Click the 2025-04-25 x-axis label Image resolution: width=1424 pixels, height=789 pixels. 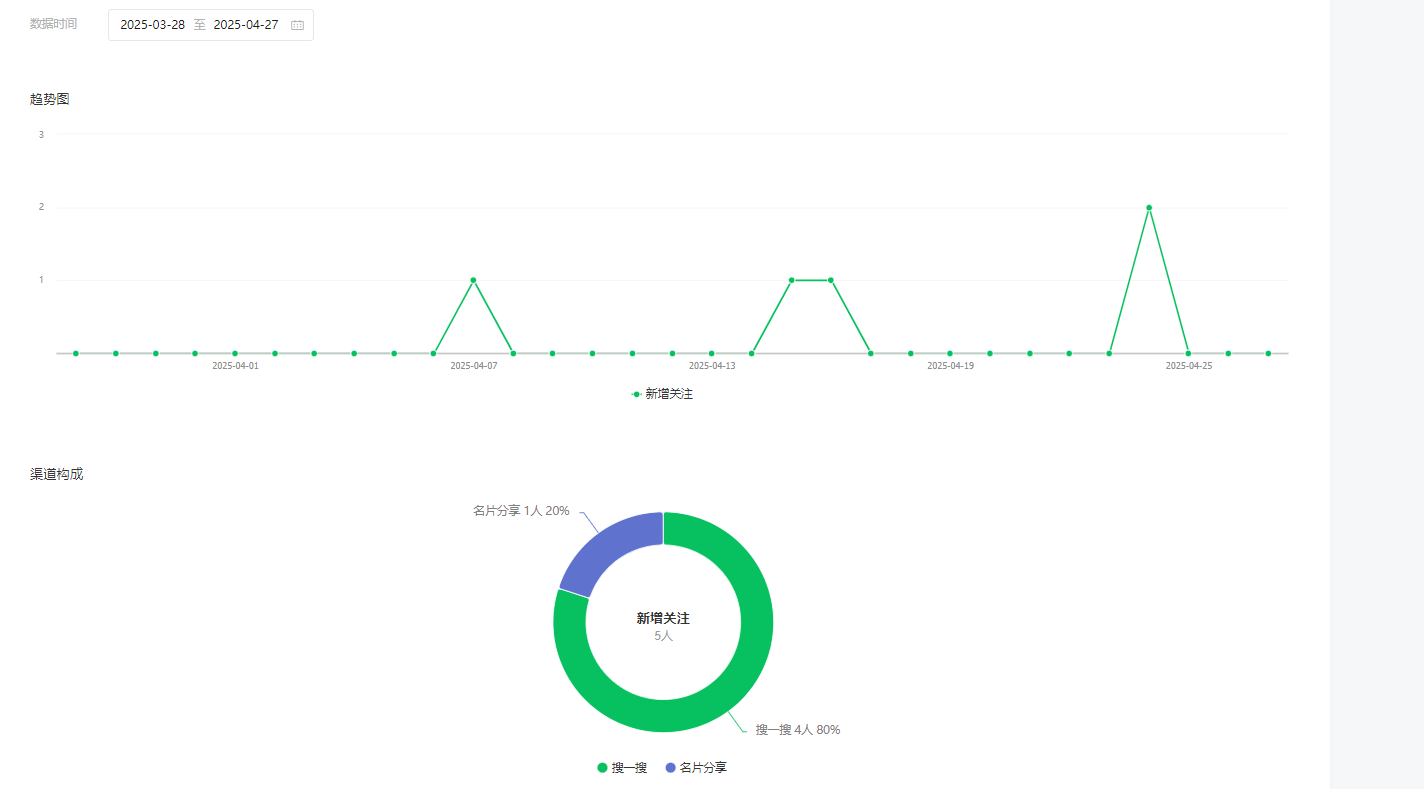(1188, 366)
